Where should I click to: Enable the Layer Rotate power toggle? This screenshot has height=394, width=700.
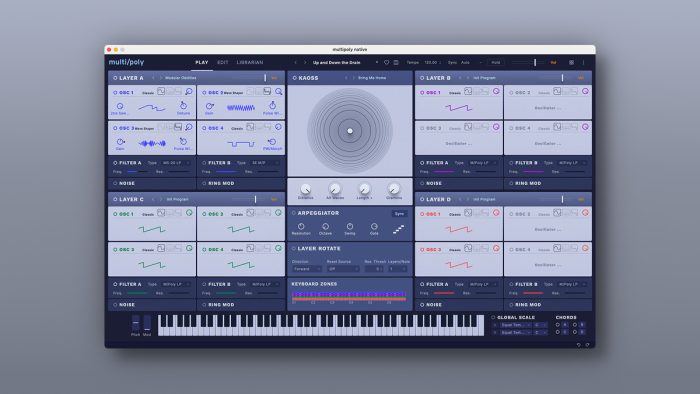pyautogui.click(x=293, y=249)
